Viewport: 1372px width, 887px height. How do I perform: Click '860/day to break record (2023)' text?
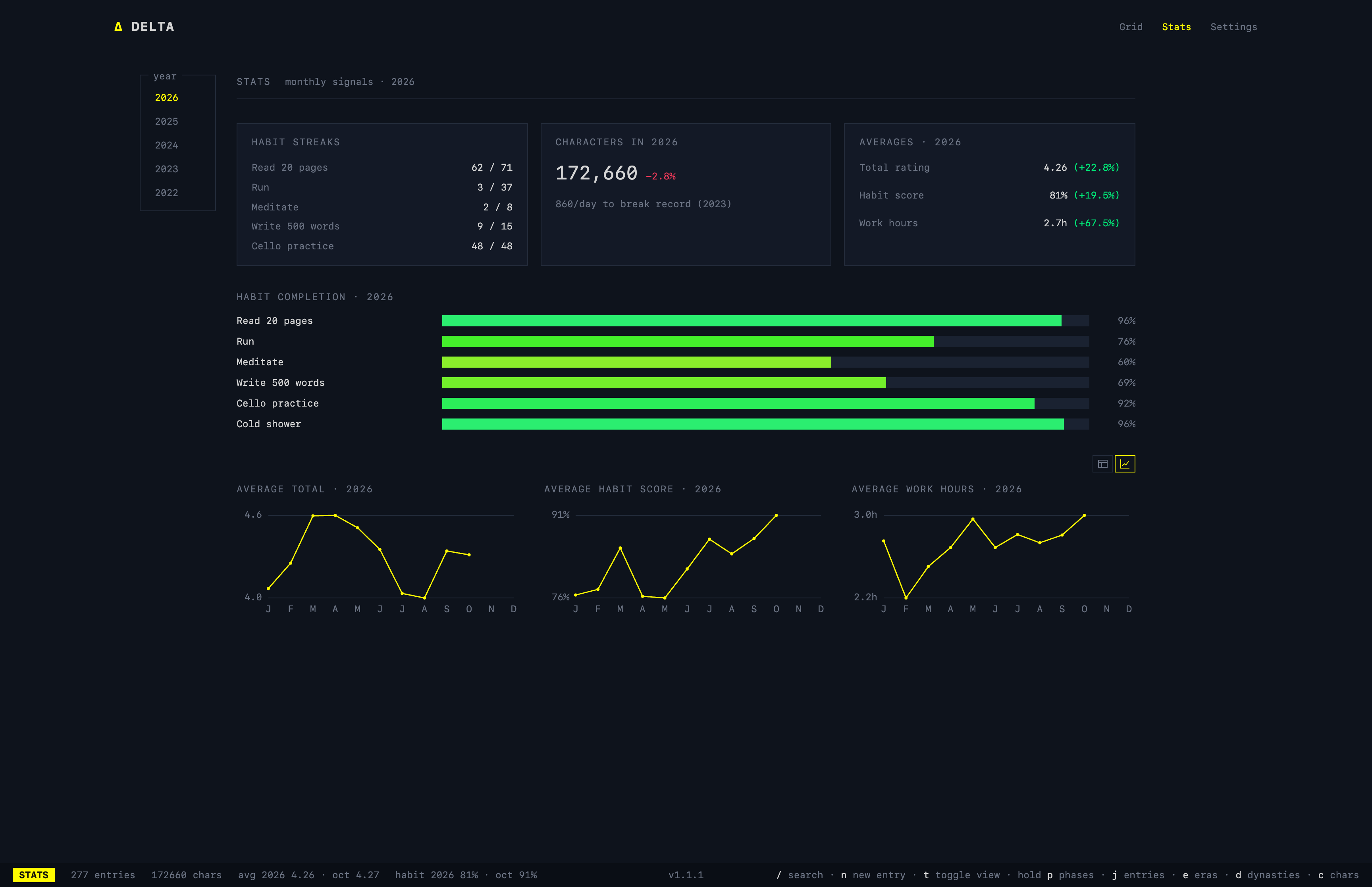tap(643, 204)
